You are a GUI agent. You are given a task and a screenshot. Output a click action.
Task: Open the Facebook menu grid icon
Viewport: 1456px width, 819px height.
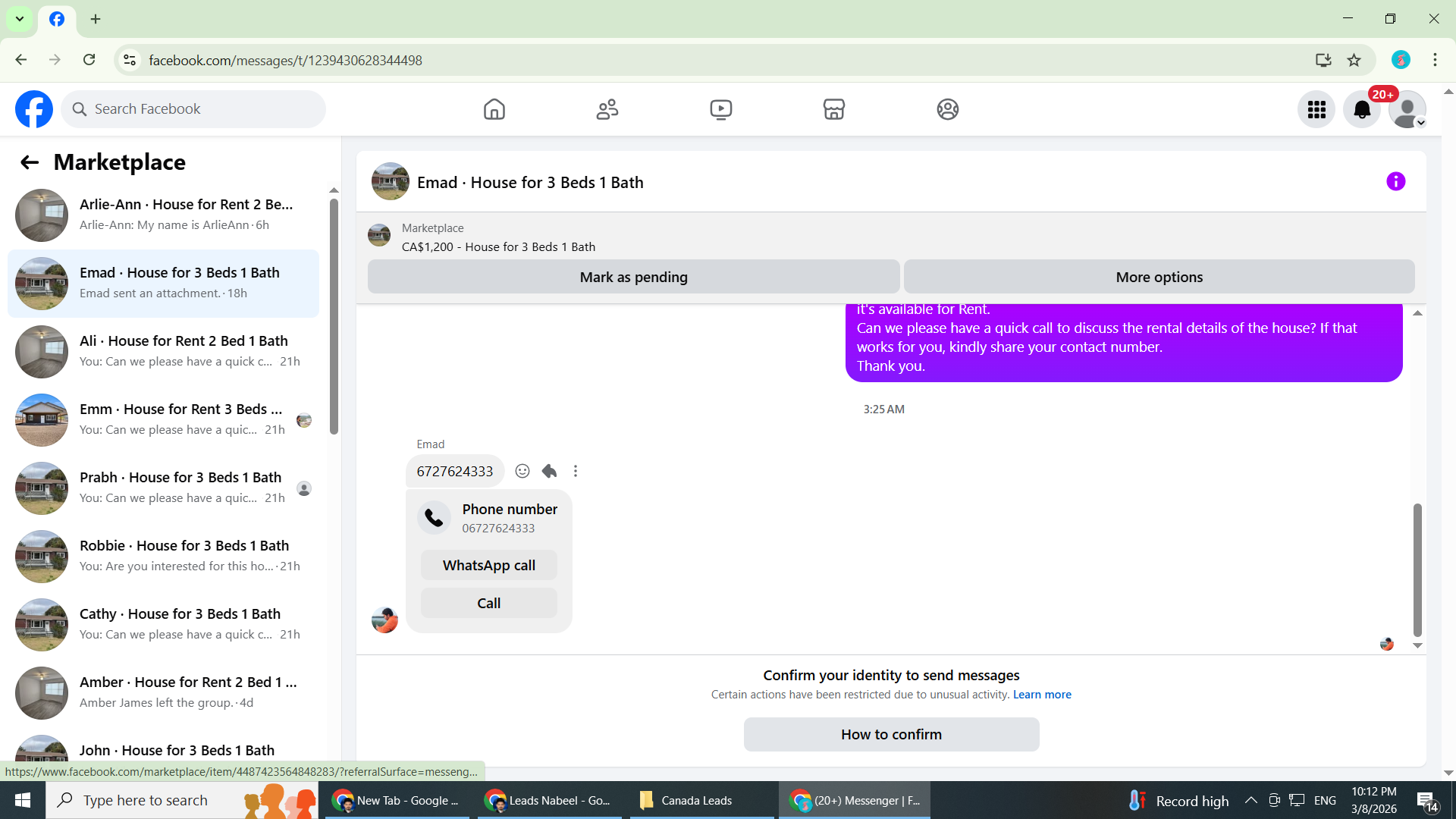(x=1316, y=110)
